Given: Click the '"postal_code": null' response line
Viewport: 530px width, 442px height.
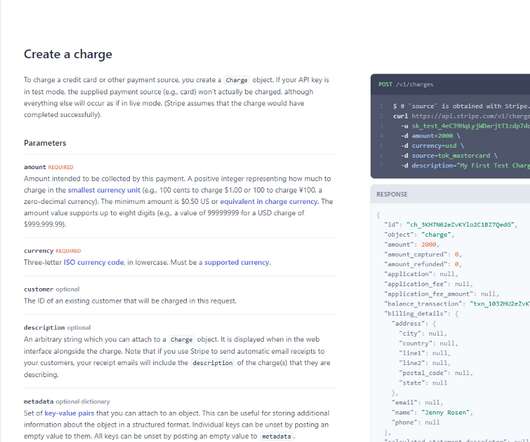Looking at the screenshot, I should click(436, 373).
